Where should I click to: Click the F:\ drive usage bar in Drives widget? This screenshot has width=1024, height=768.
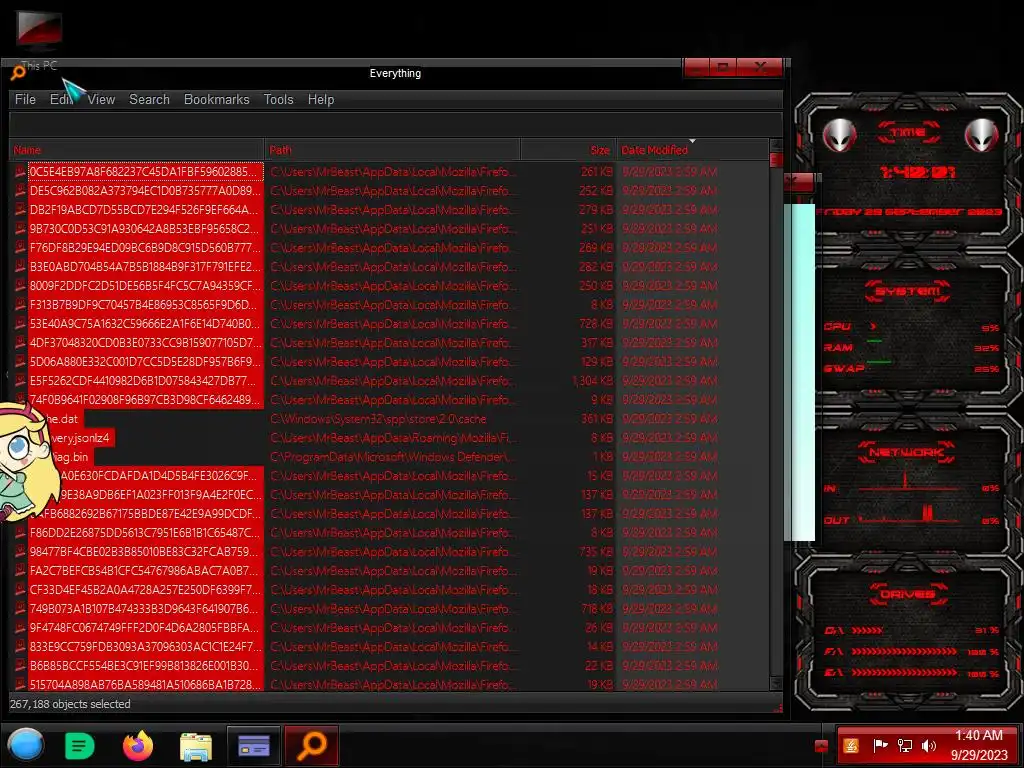pos(904,652)
